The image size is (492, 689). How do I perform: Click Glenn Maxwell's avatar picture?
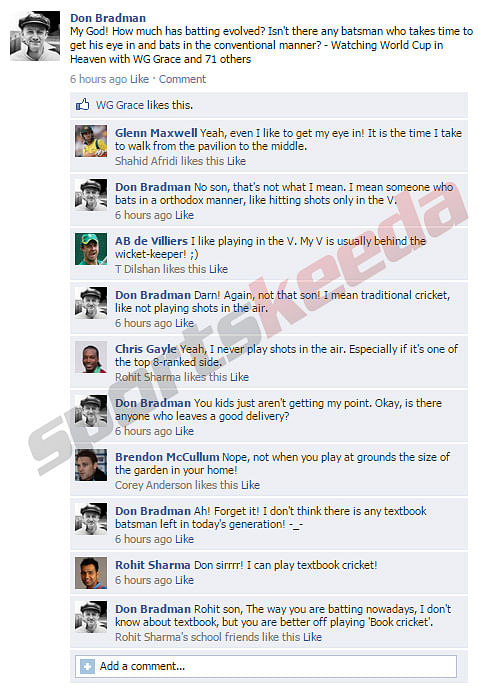coord(91,141)
